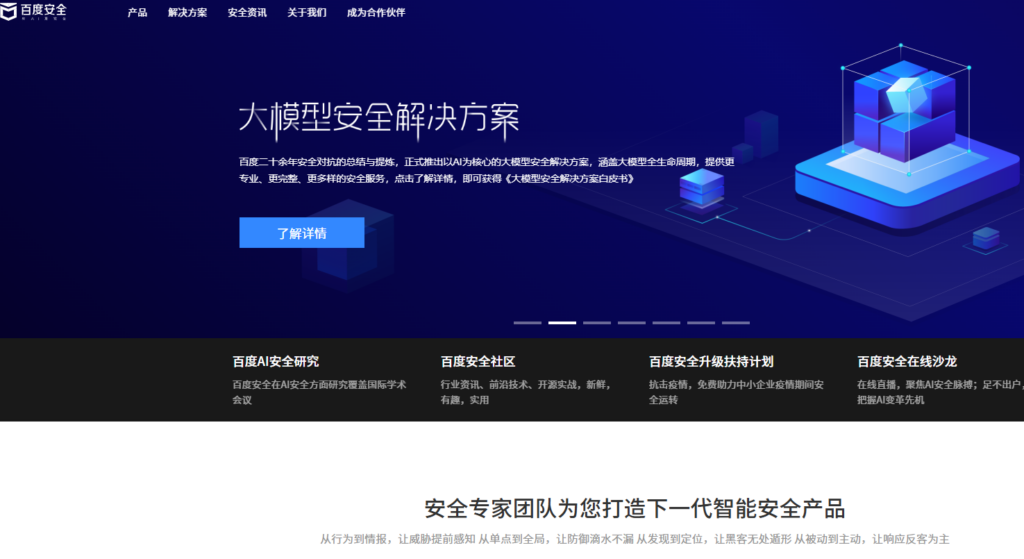Screen dimensions: 1024x559
Task: Click the 百度安全在线沙龙 heading
Action: tap(907, 362)
